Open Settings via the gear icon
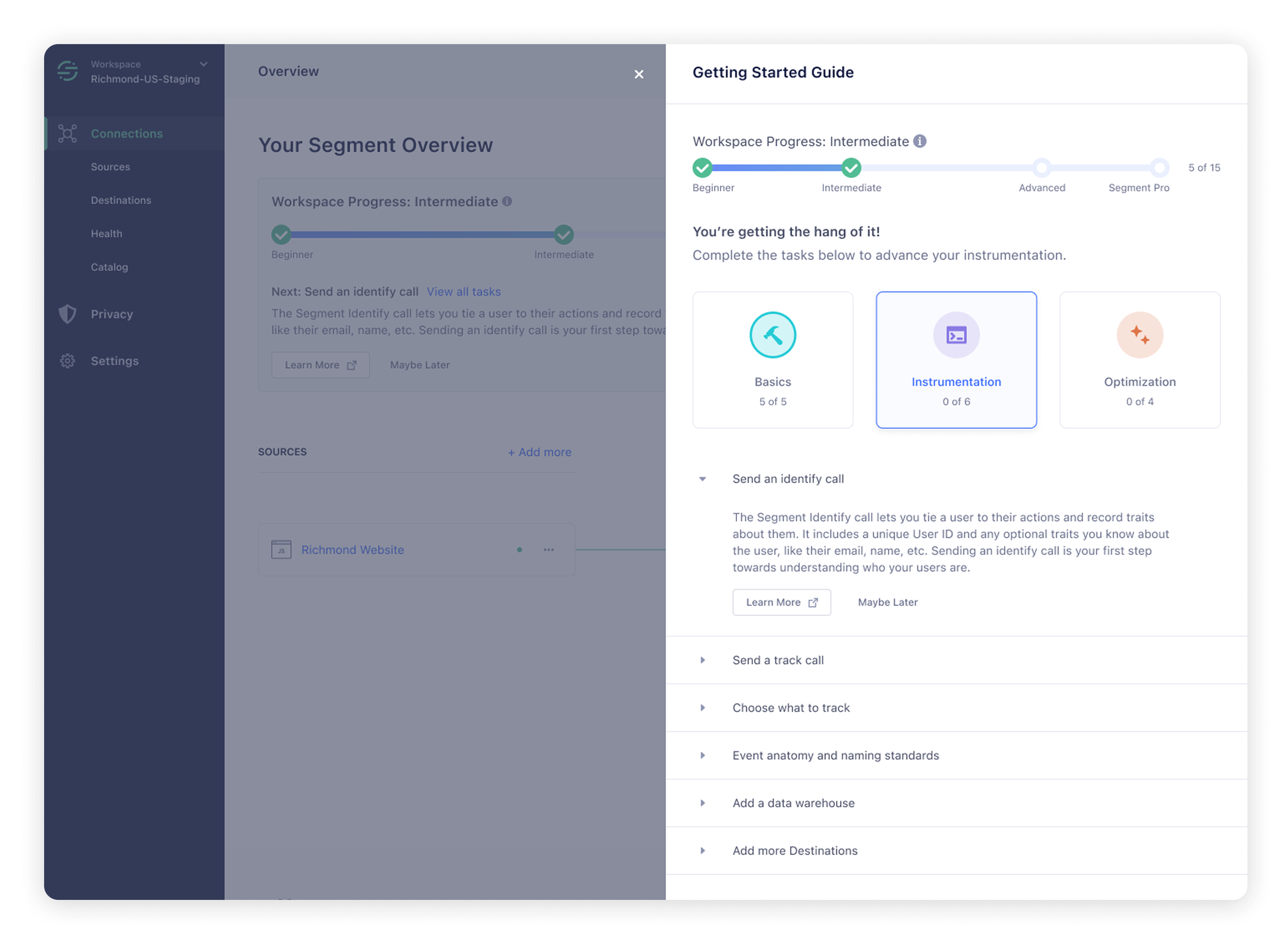The image size is (1288, 944). 67,360
